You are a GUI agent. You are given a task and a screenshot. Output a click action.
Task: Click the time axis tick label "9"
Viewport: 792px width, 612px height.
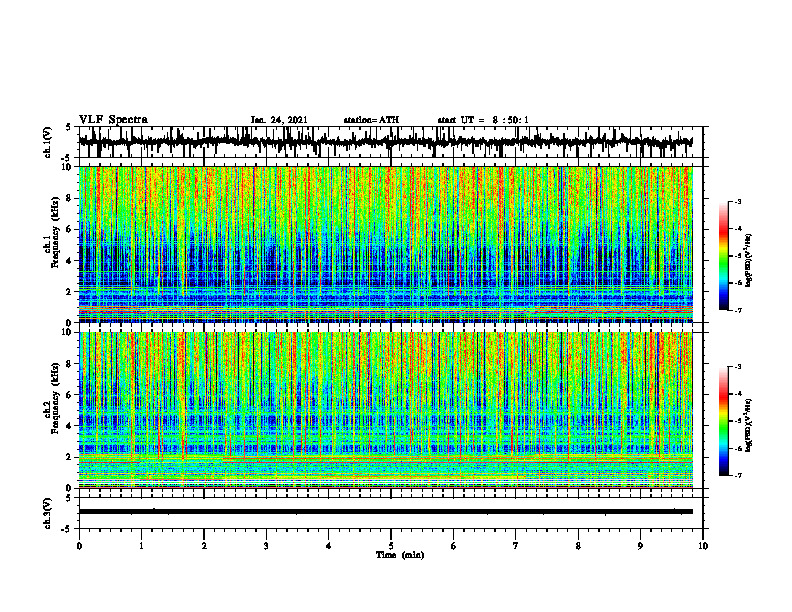[640, 546]
